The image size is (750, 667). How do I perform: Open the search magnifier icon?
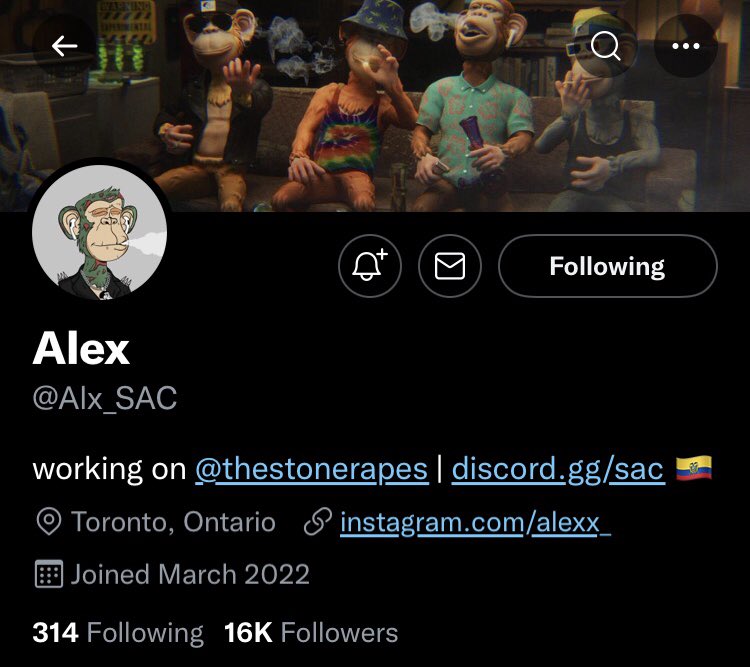606,46
